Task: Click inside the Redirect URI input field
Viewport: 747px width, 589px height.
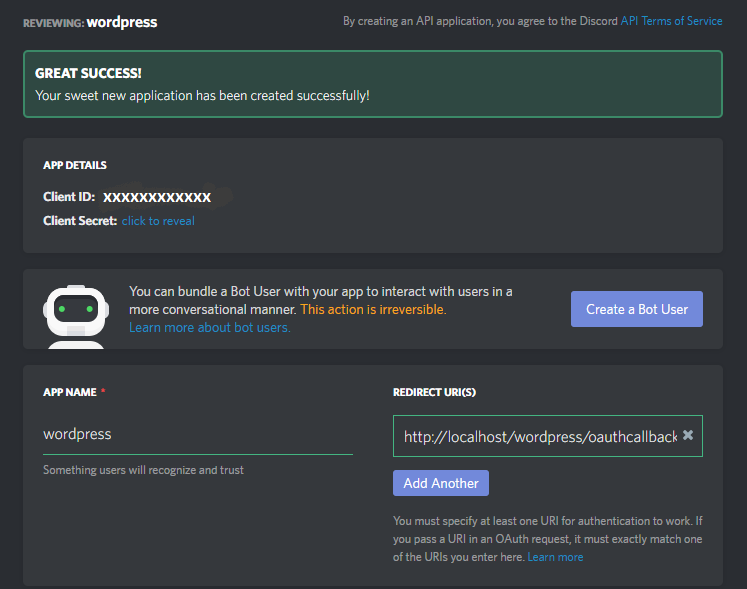Action: click(x=540, y=436)
